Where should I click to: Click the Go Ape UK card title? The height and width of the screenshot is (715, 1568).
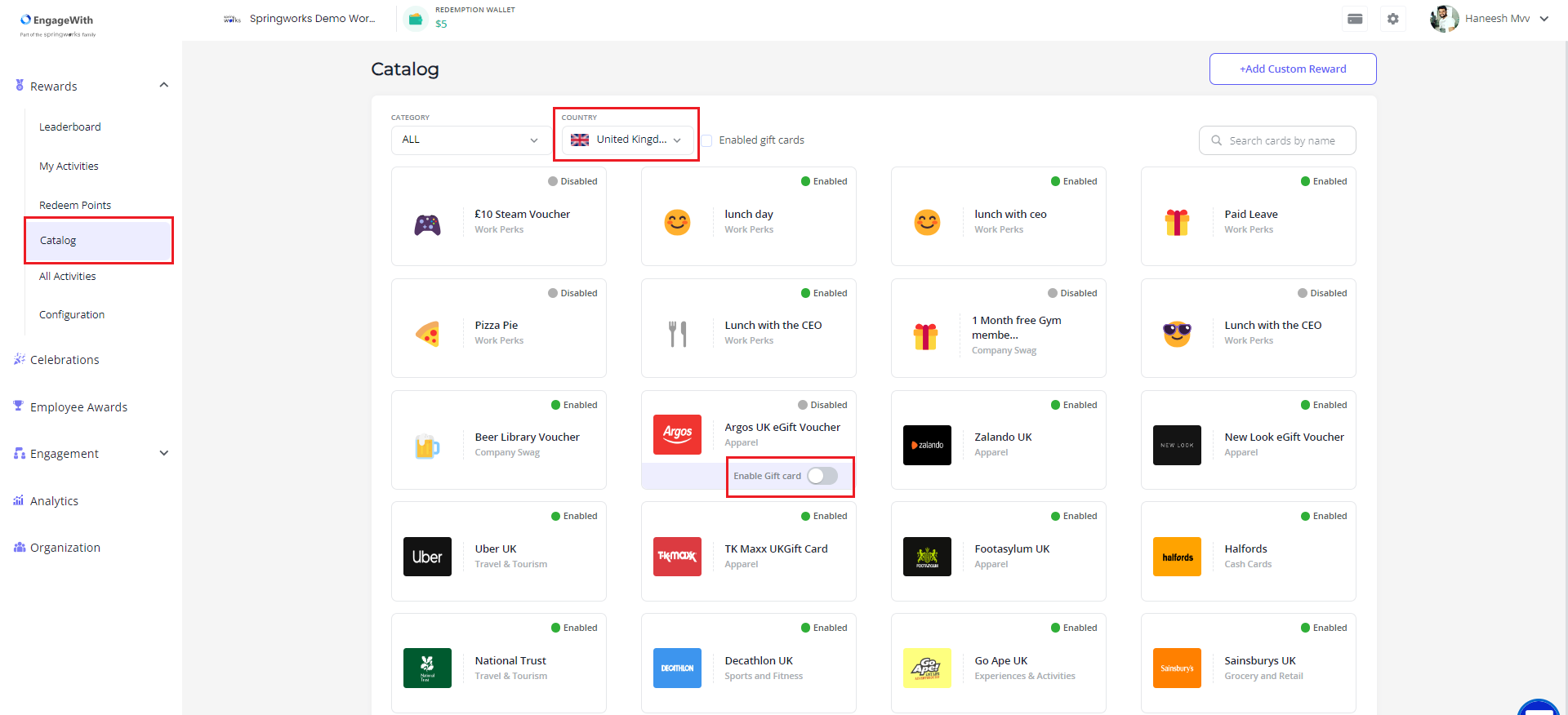coord(1001,660)
